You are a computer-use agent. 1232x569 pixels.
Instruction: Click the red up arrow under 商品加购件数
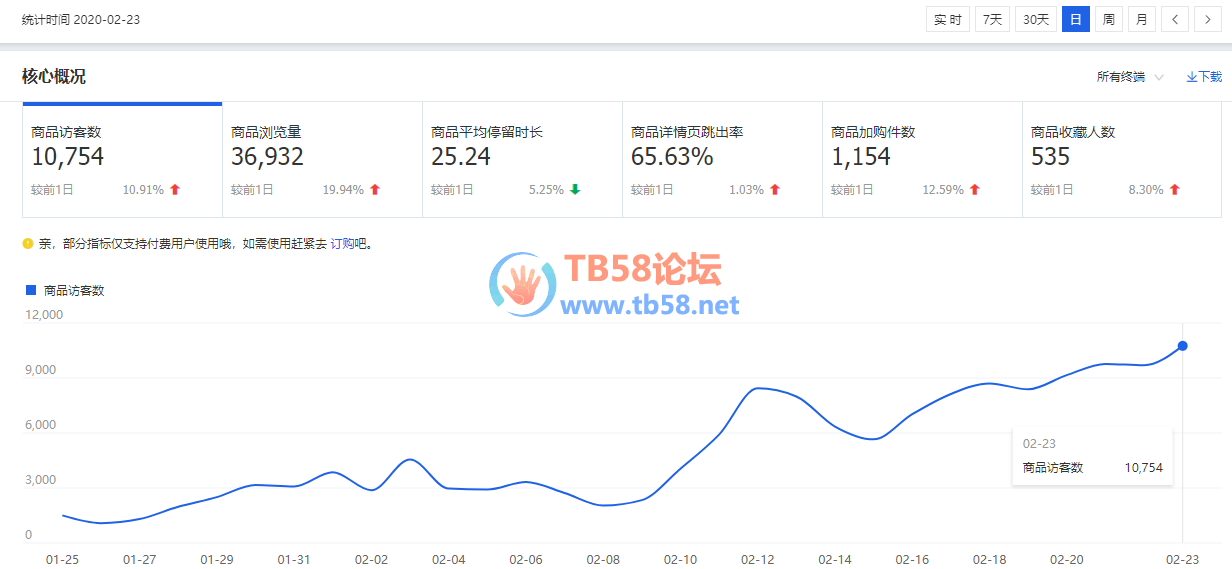pos(975,189)
